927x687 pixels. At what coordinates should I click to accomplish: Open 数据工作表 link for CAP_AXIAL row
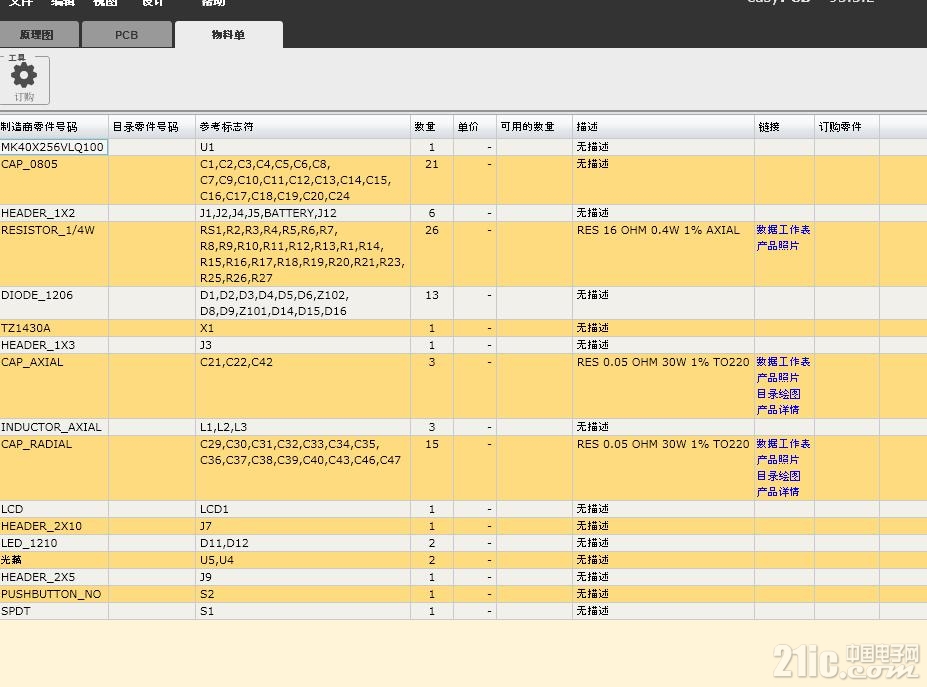(x=783, y=362)
